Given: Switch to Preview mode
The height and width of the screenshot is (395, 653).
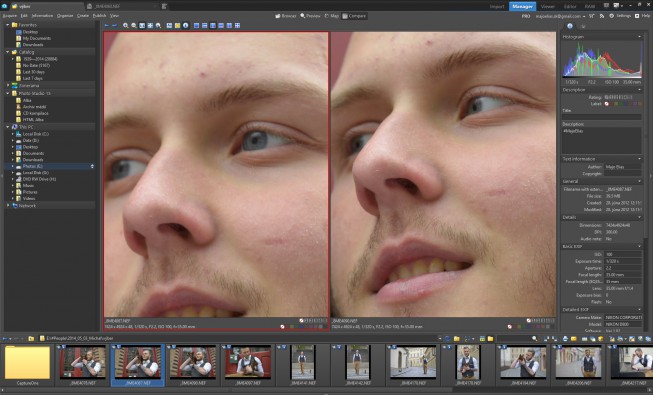Looking at the screenshot, I should 310,16.
